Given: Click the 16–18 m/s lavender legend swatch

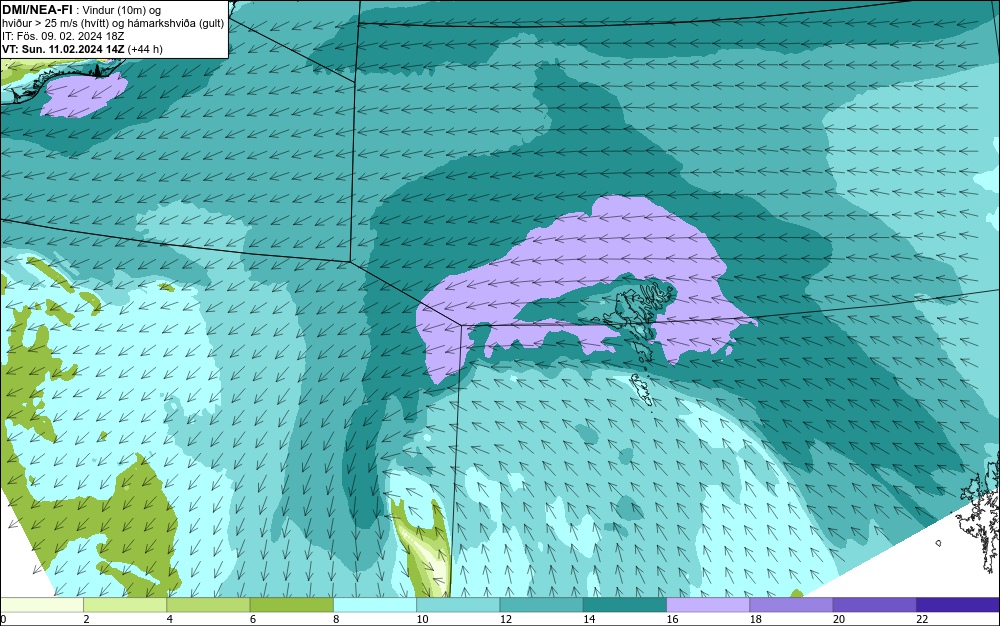Looking at the screenshot, I should (x=708, y=605).
